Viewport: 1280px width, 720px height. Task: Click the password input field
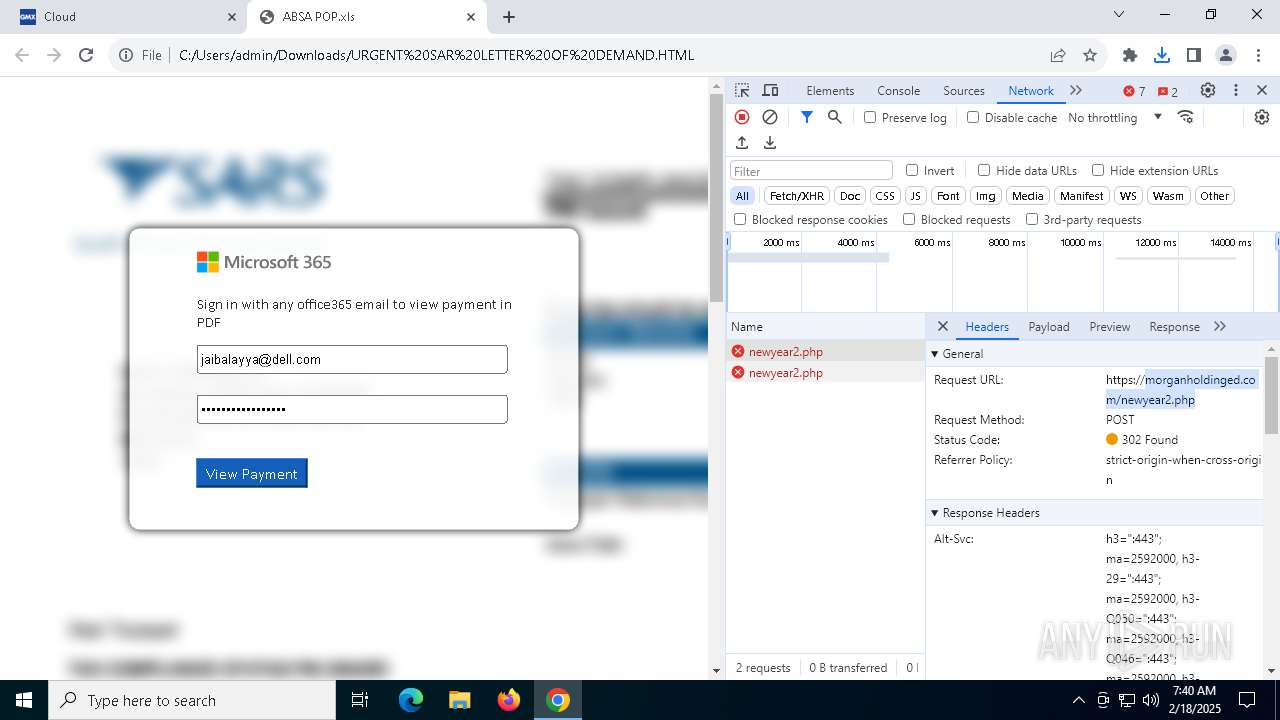[352, 410]
